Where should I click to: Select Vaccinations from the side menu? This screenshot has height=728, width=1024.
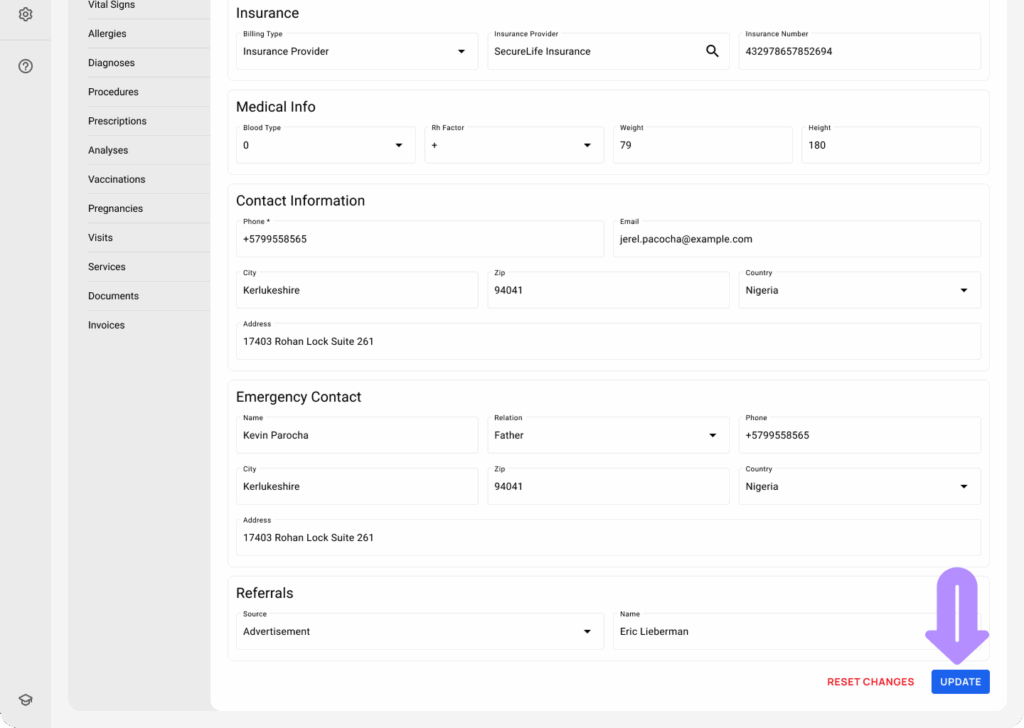(x=116, y=179)
